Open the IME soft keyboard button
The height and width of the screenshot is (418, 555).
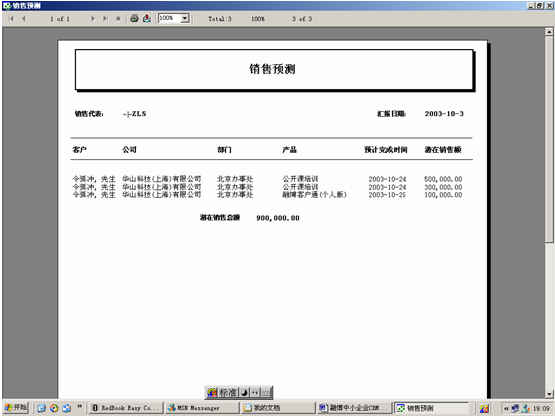(x=267, y=392)
